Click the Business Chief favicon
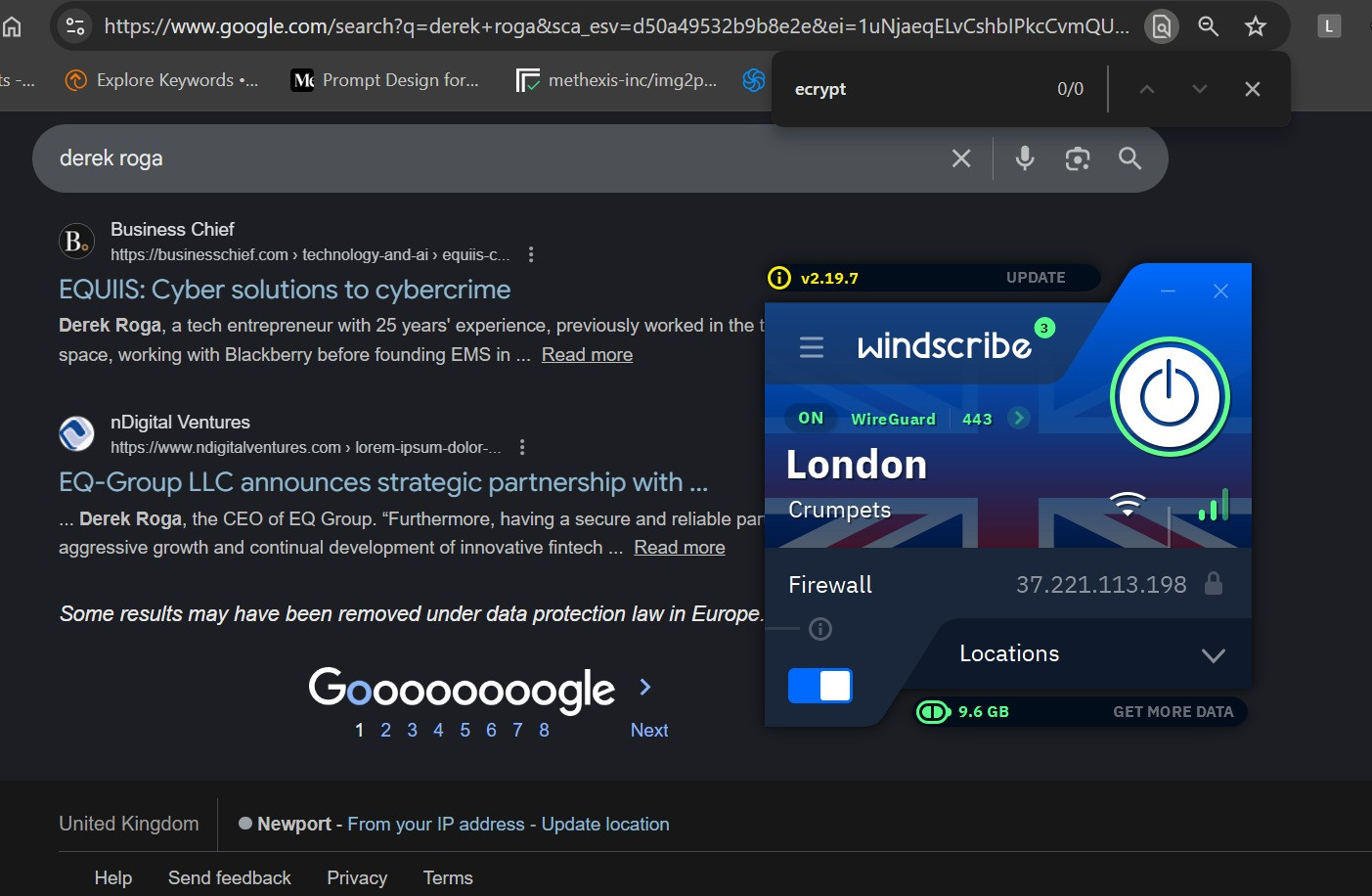1372x896 pixels. click(x=76, y=241)
